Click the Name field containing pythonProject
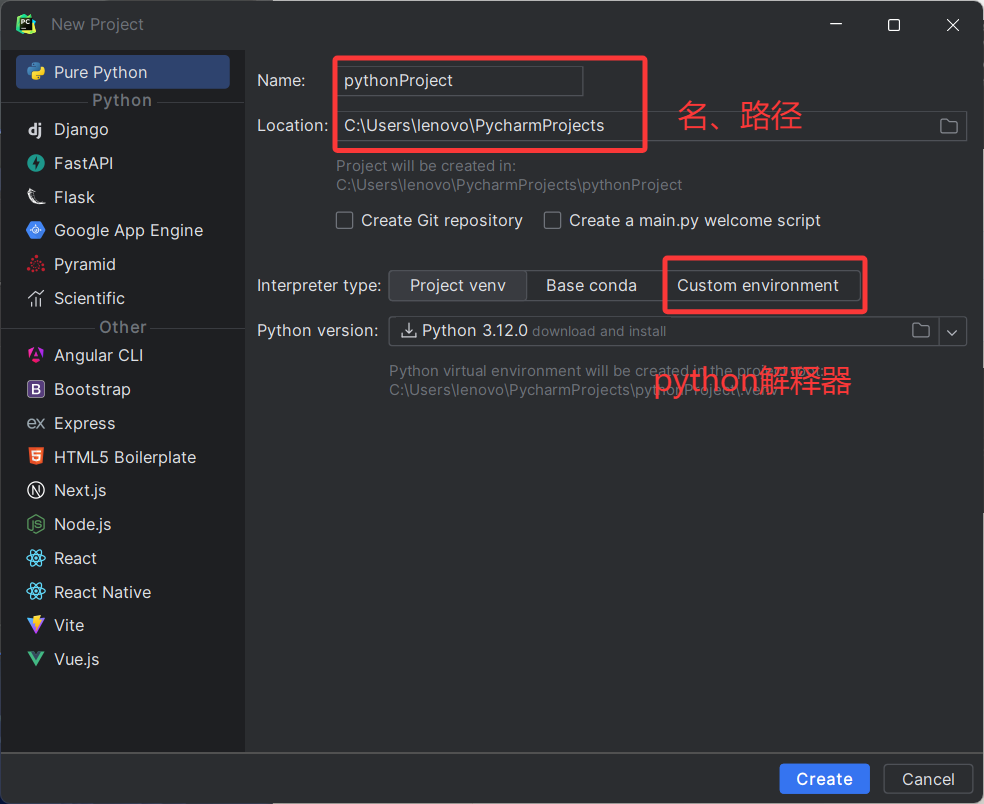984x804 pixels. pos(459,81)
